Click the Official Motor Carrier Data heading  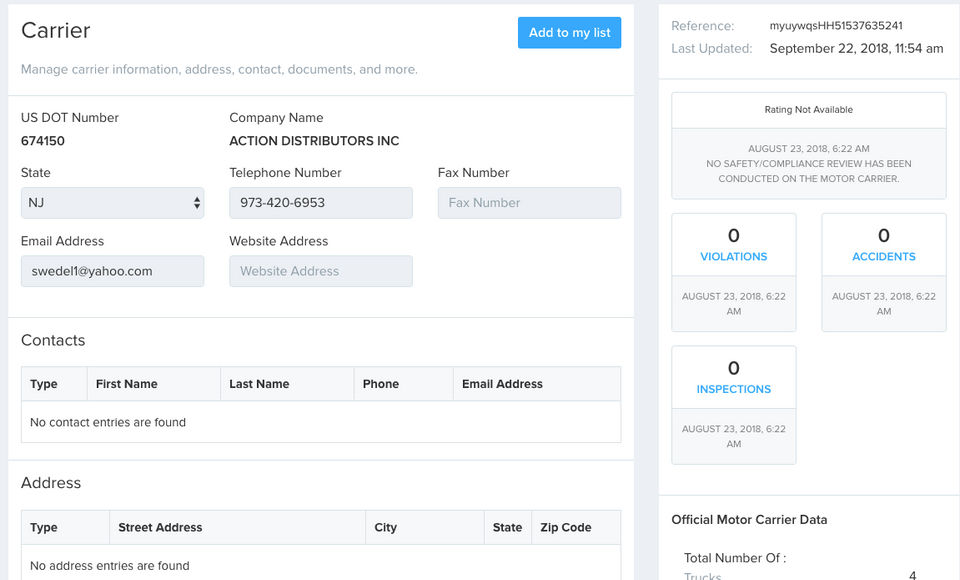point(749,519)
